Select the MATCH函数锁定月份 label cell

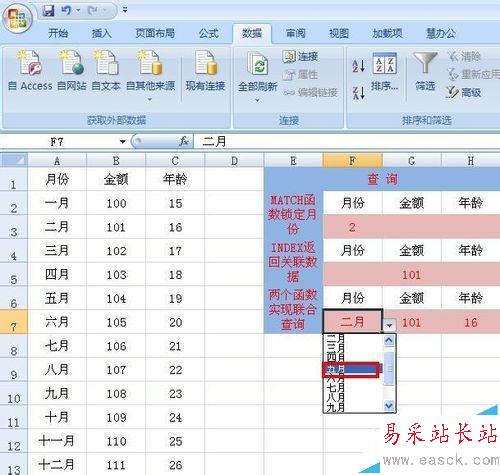point(293,214)
